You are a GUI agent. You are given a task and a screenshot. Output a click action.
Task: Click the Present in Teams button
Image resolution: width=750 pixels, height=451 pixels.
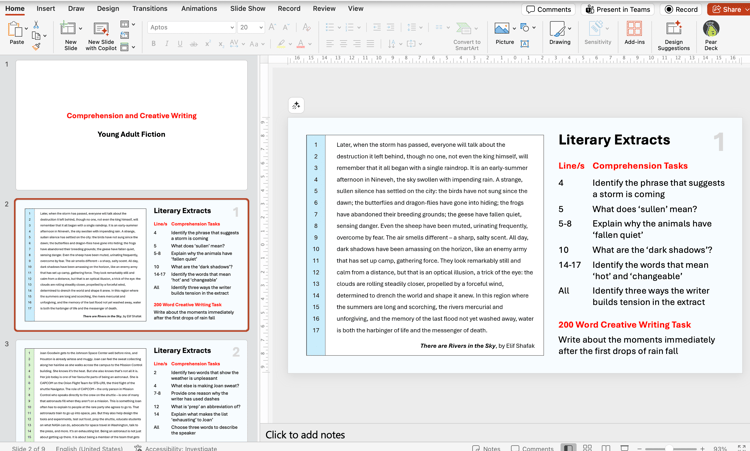[x=618, y=9]
